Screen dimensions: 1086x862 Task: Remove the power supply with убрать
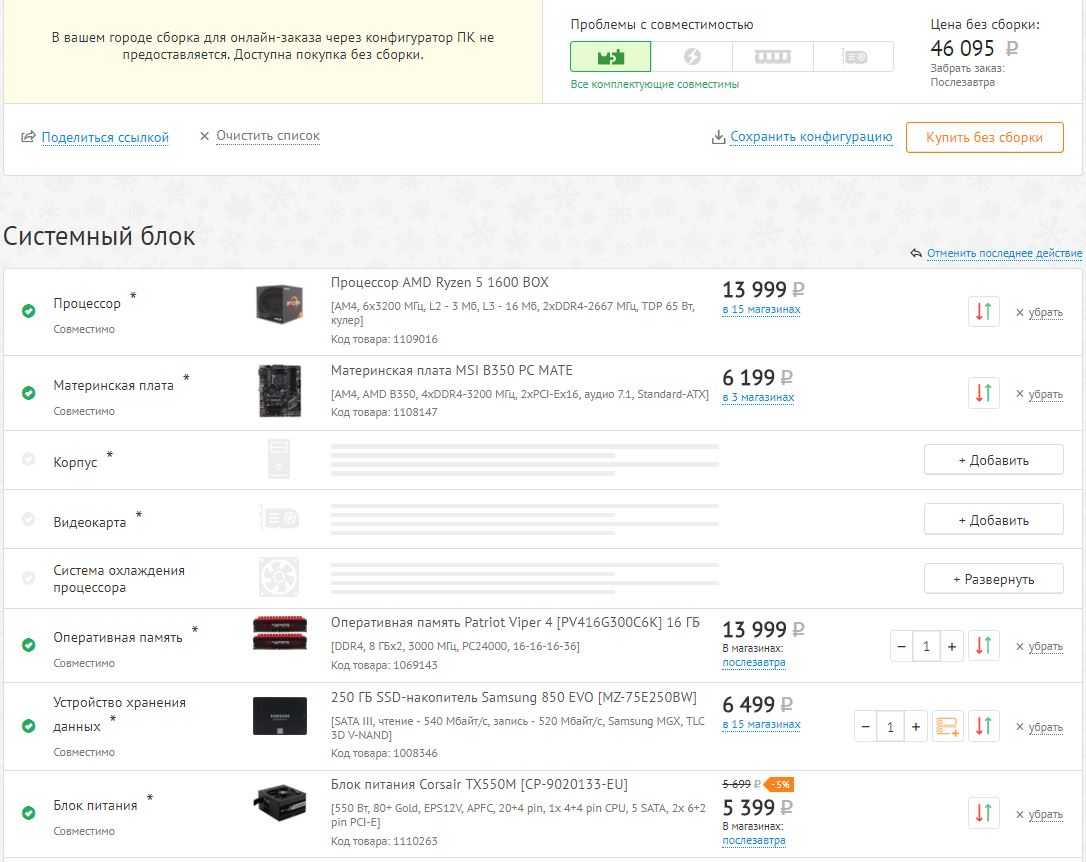[x=1045, y=814]
